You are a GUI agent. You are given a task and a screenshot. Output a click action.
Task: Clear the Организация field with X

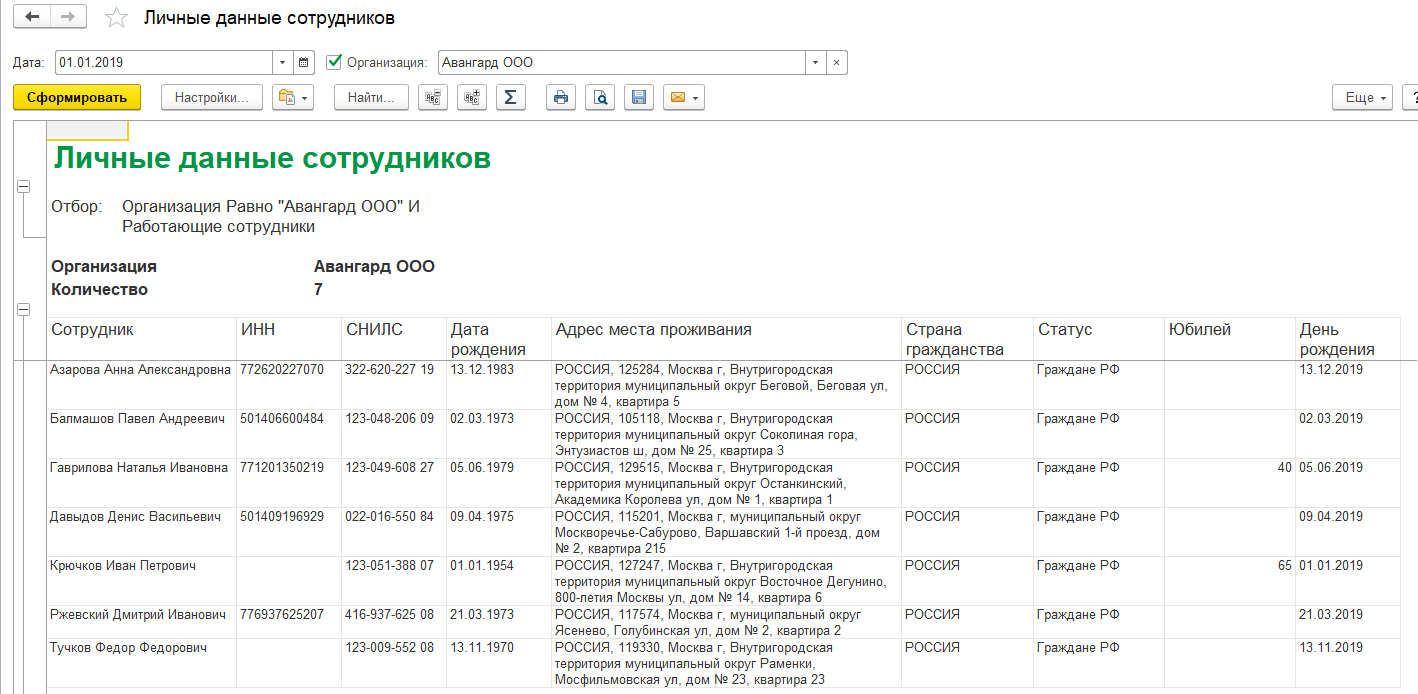(x=837, y=62)
